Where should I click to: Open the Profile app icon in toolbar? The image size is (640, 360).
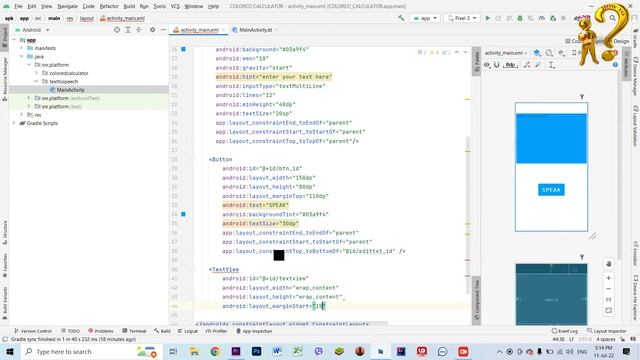coord(542,18)
